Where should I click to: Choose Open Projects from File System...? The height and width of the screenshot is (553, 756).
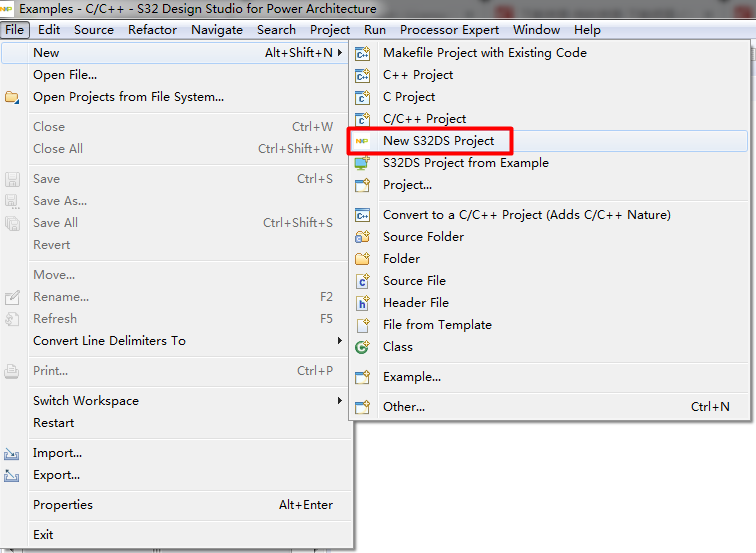pyautogui.click(x=175, y=97)
